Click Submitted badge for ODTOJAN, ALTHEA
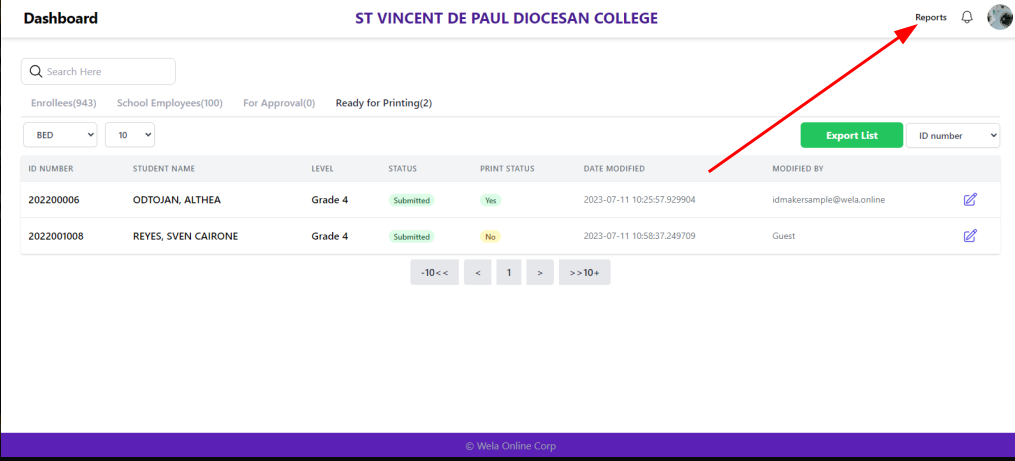 click(412, 200)
